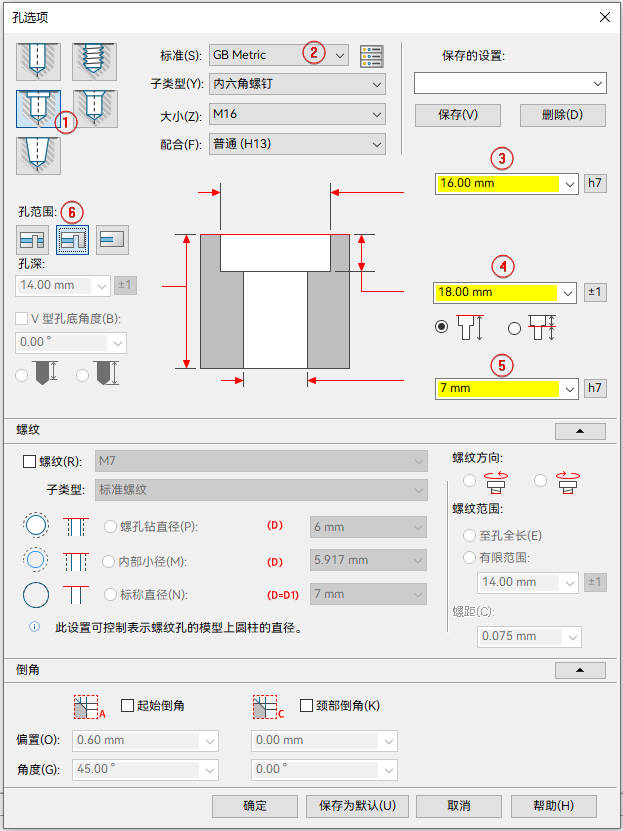
Task: Click 保存为默认(U) button
Action: [357, 806]
